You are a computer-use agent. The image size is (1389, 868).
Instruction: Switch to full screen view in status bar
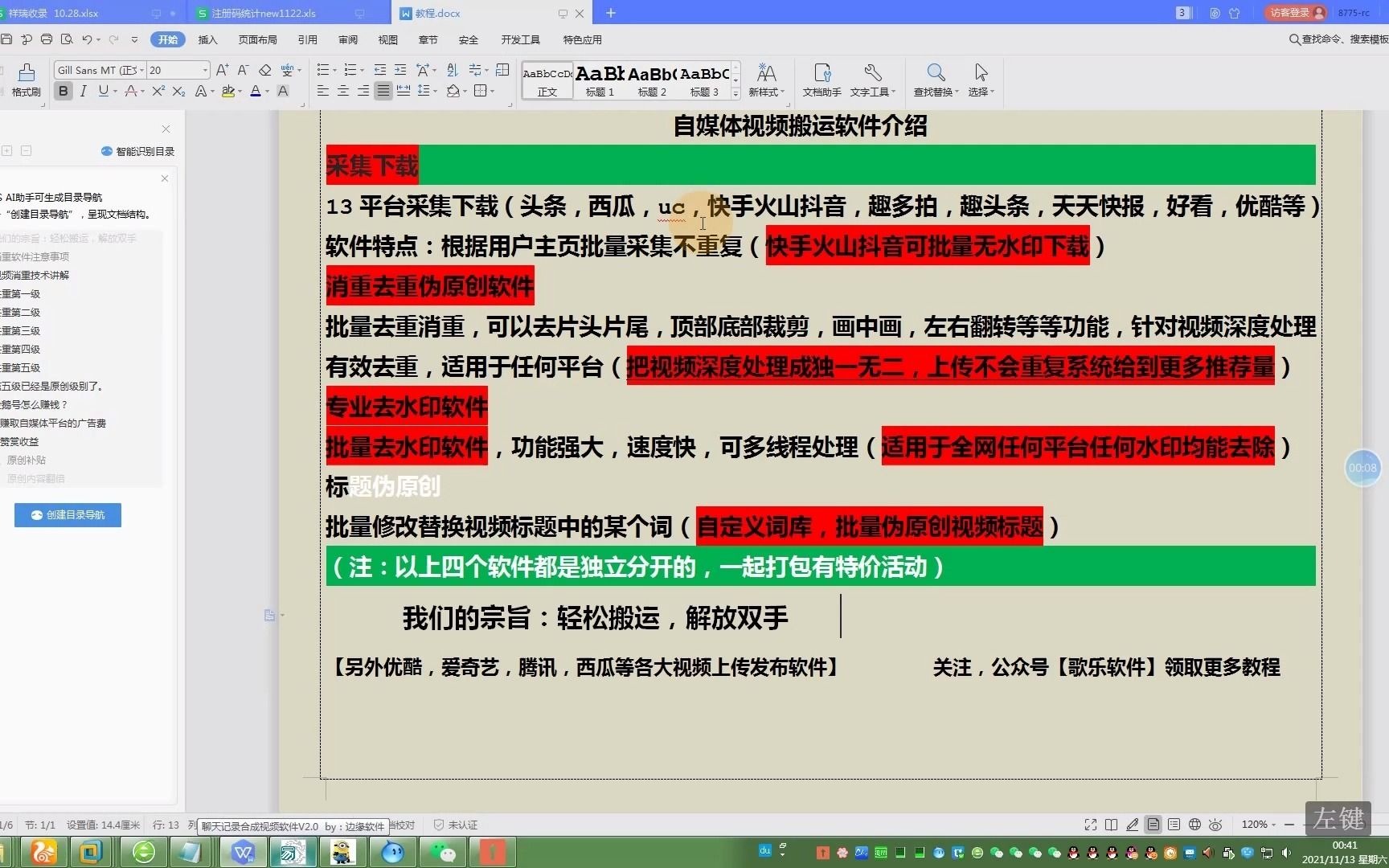(1091, 825)
